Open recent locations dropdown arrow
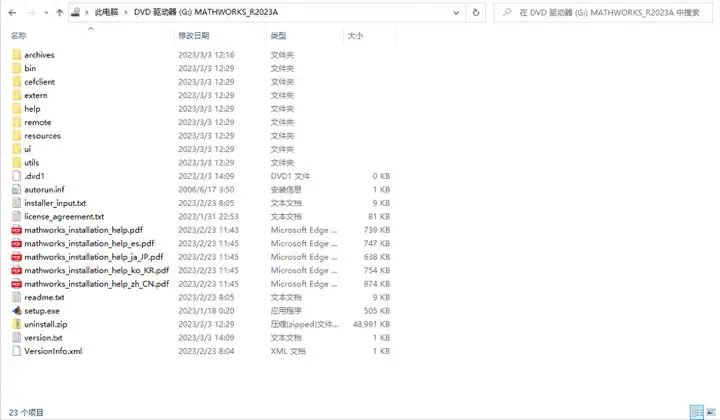 coord(46,13)
